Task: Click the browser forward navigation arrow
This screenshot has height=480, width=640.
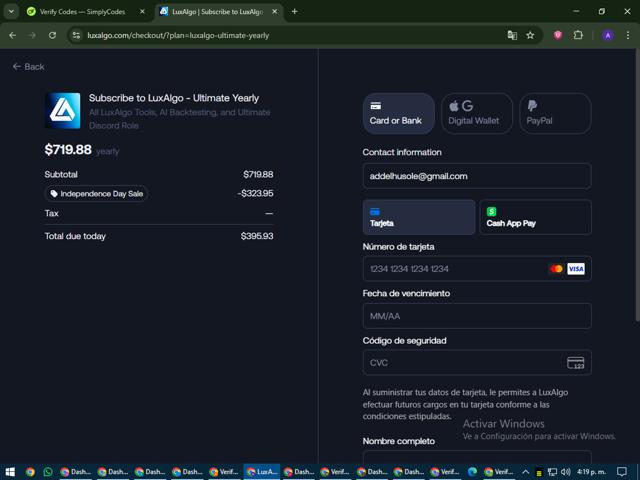Action: [32, 36]
